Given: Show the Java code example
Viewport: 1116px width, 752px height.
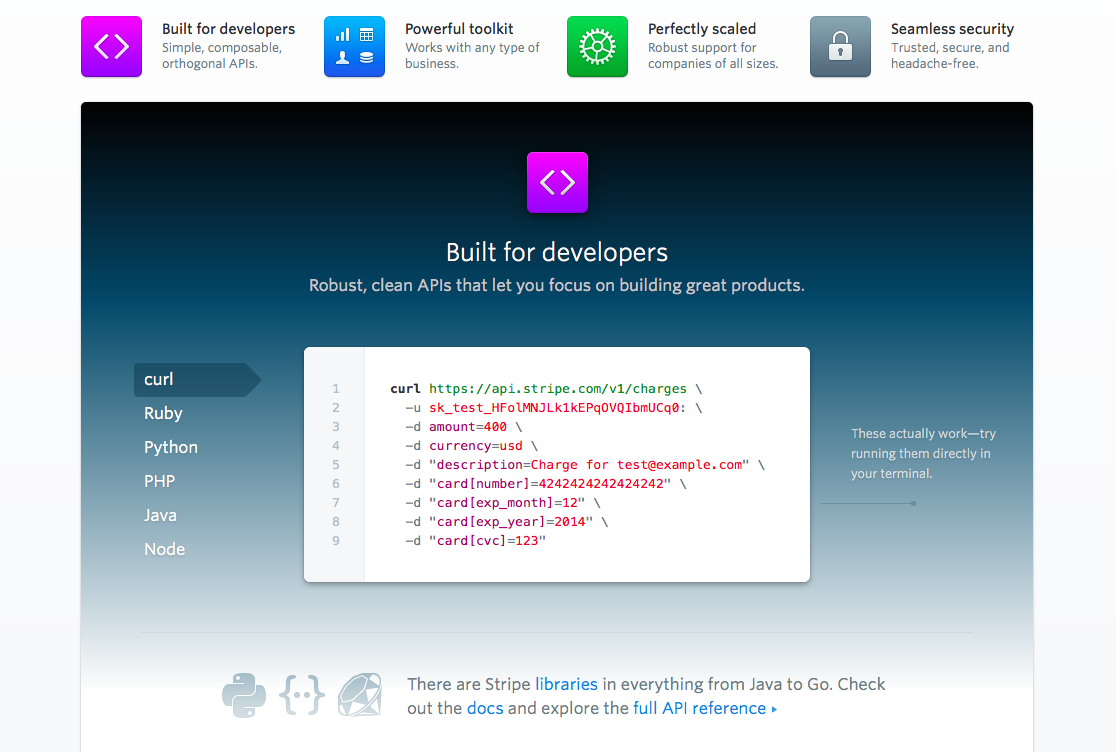Looking at the screenshot, I should 160,515.
